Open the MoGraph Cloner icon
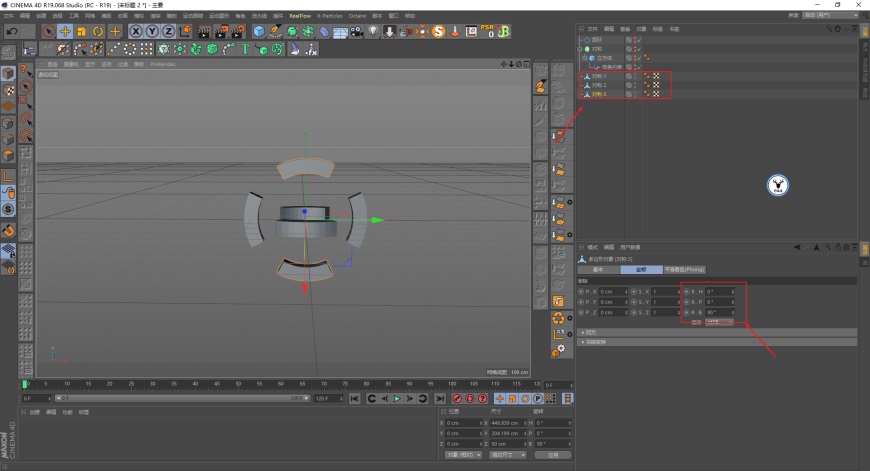This screenshot has width=870, height=471. click(x=163, y=49)
